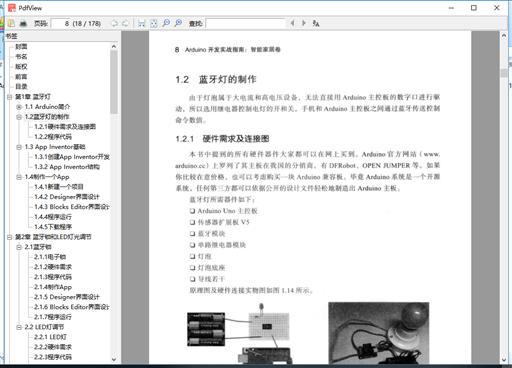Screen dimensions: 512x368
Task: Click the document vertical scrollbar thumb
Action: coord(504,73)
